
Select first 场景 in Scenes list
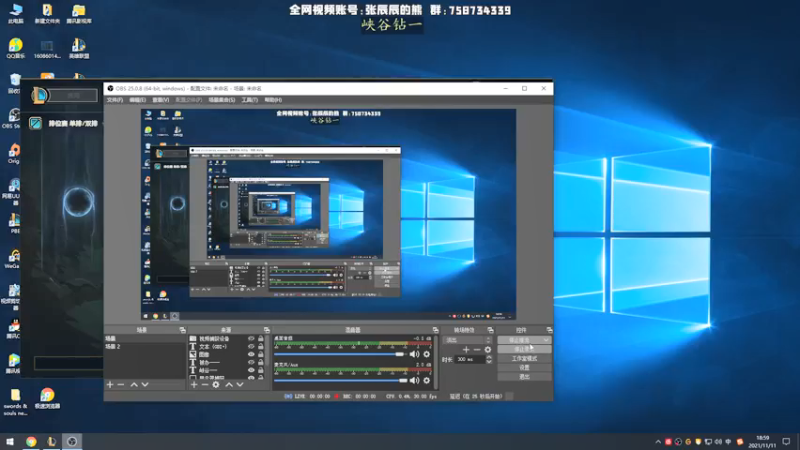[144, 338]
